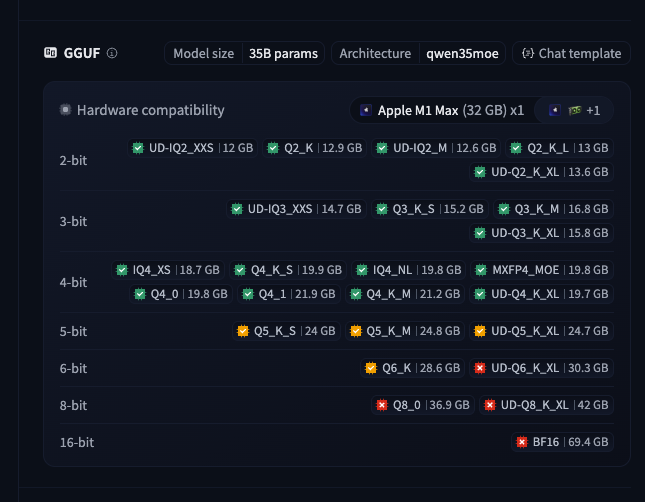
Task: Select the Q4_0 19.8 GB quant
Action: 181,294
